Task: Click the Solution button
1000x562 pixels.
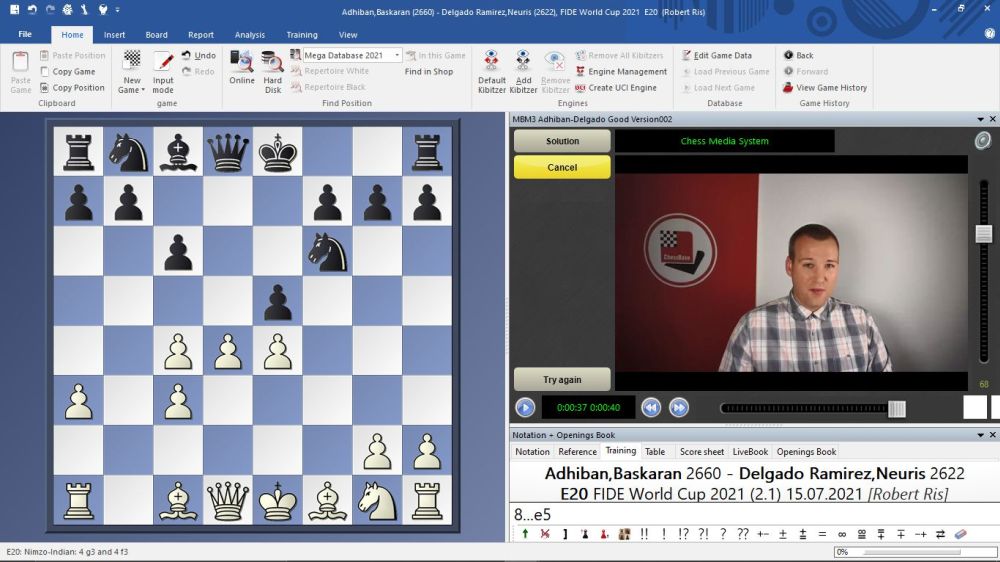Action: (x=562, y=141)
